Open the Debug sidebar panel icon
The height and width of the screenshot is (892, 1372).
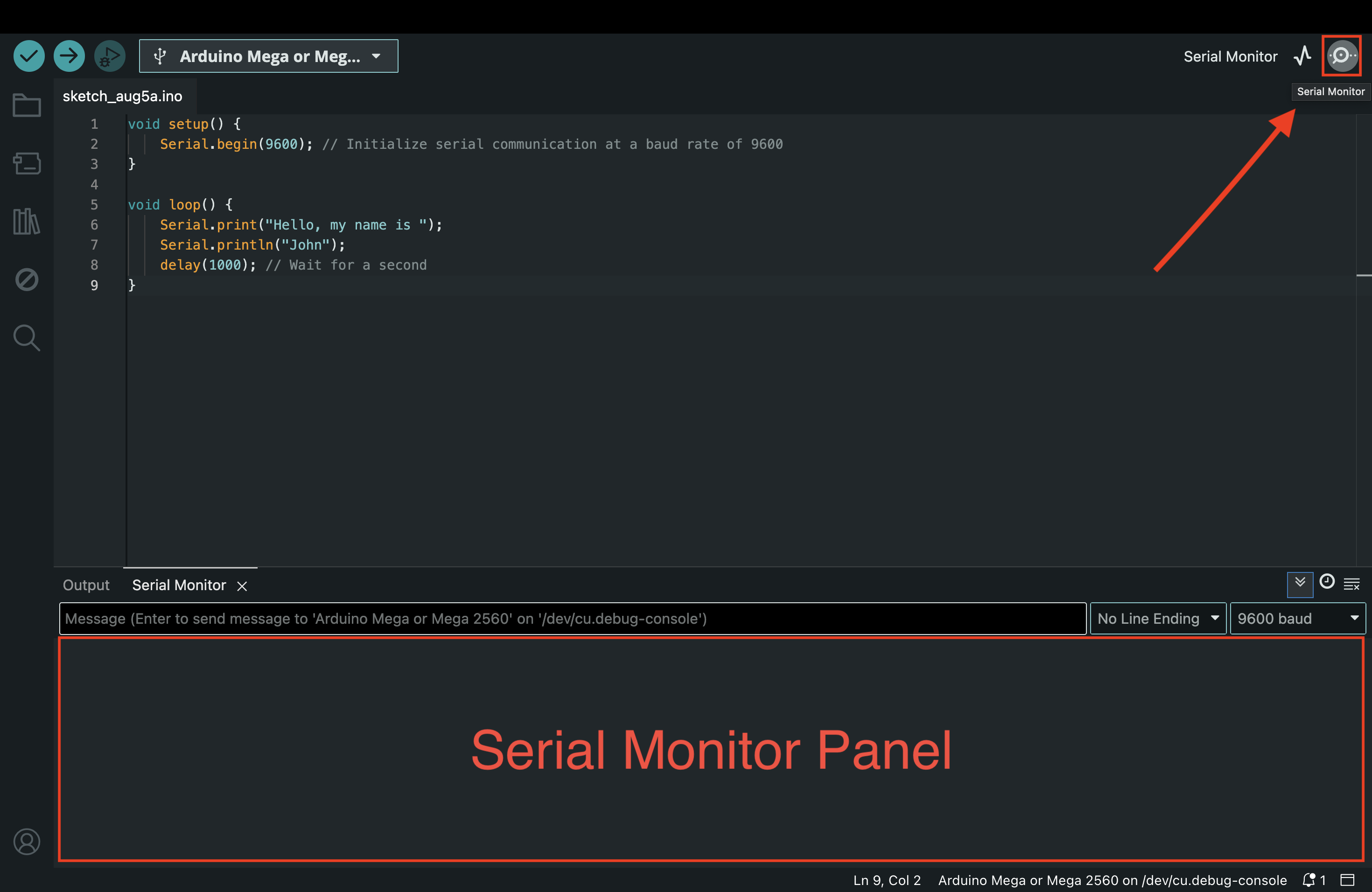point(27,279)
